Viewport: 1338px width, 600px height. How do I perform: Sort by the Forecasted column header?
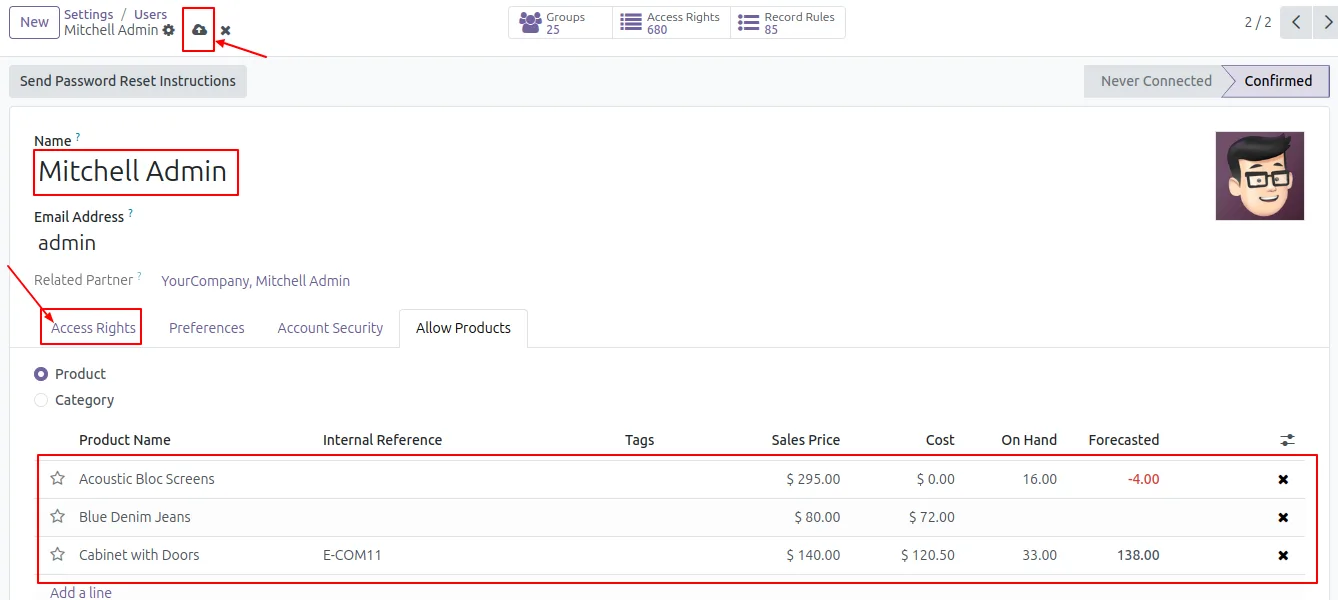1124,440
